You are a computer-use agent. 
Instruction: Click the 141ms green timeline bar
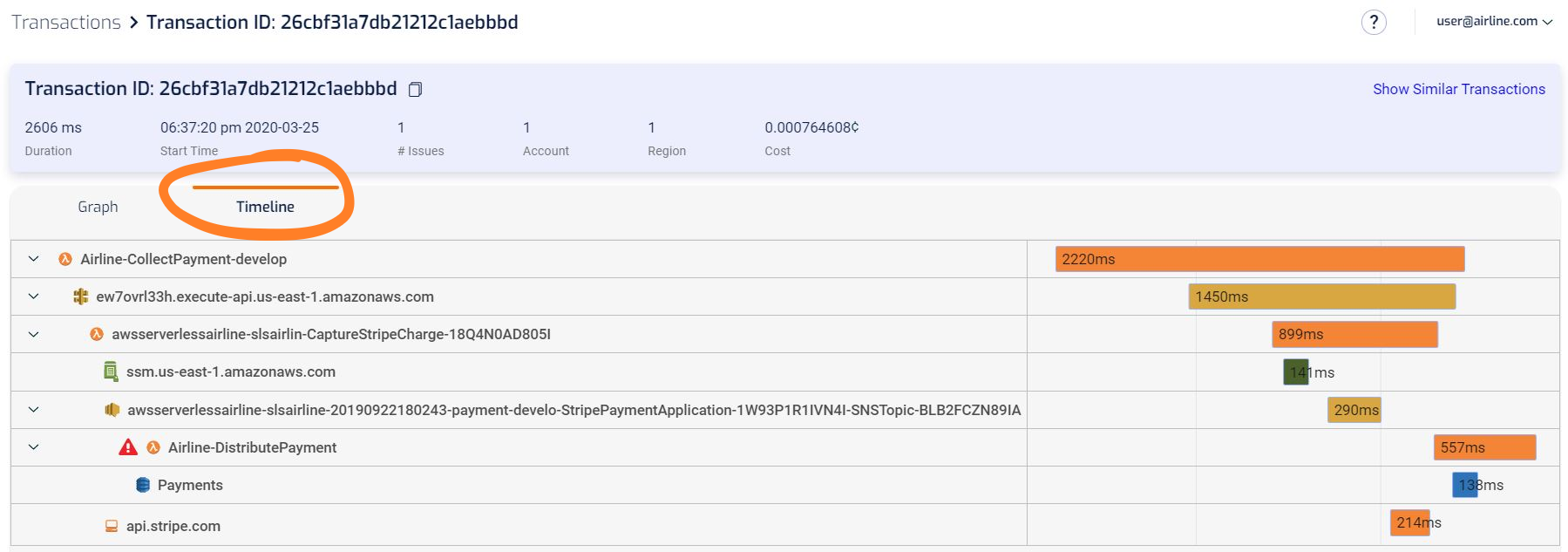click(1295, 372)
